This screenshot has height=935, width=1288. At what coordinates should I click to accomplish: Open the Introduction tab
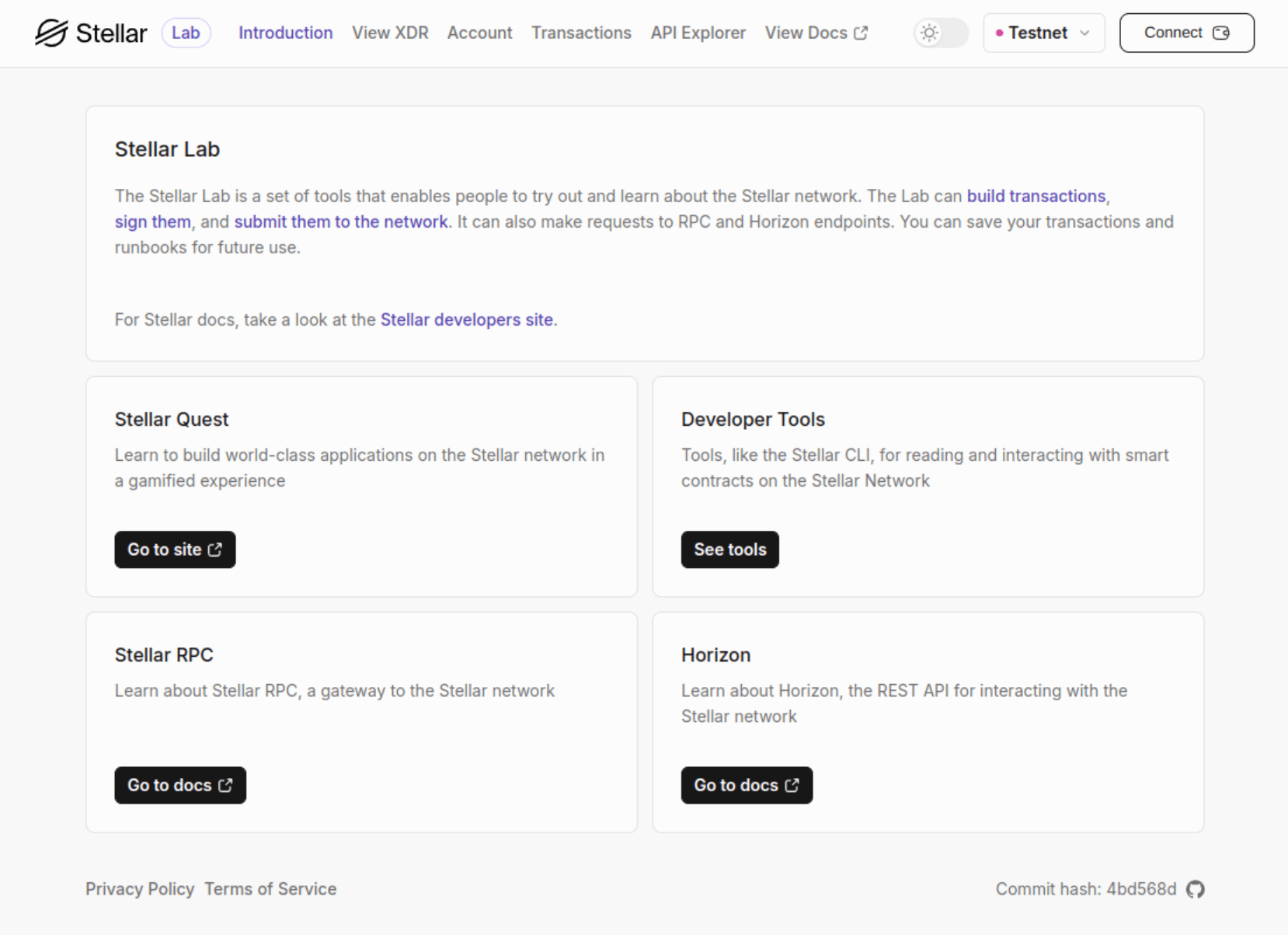click(x=285, y=33)
